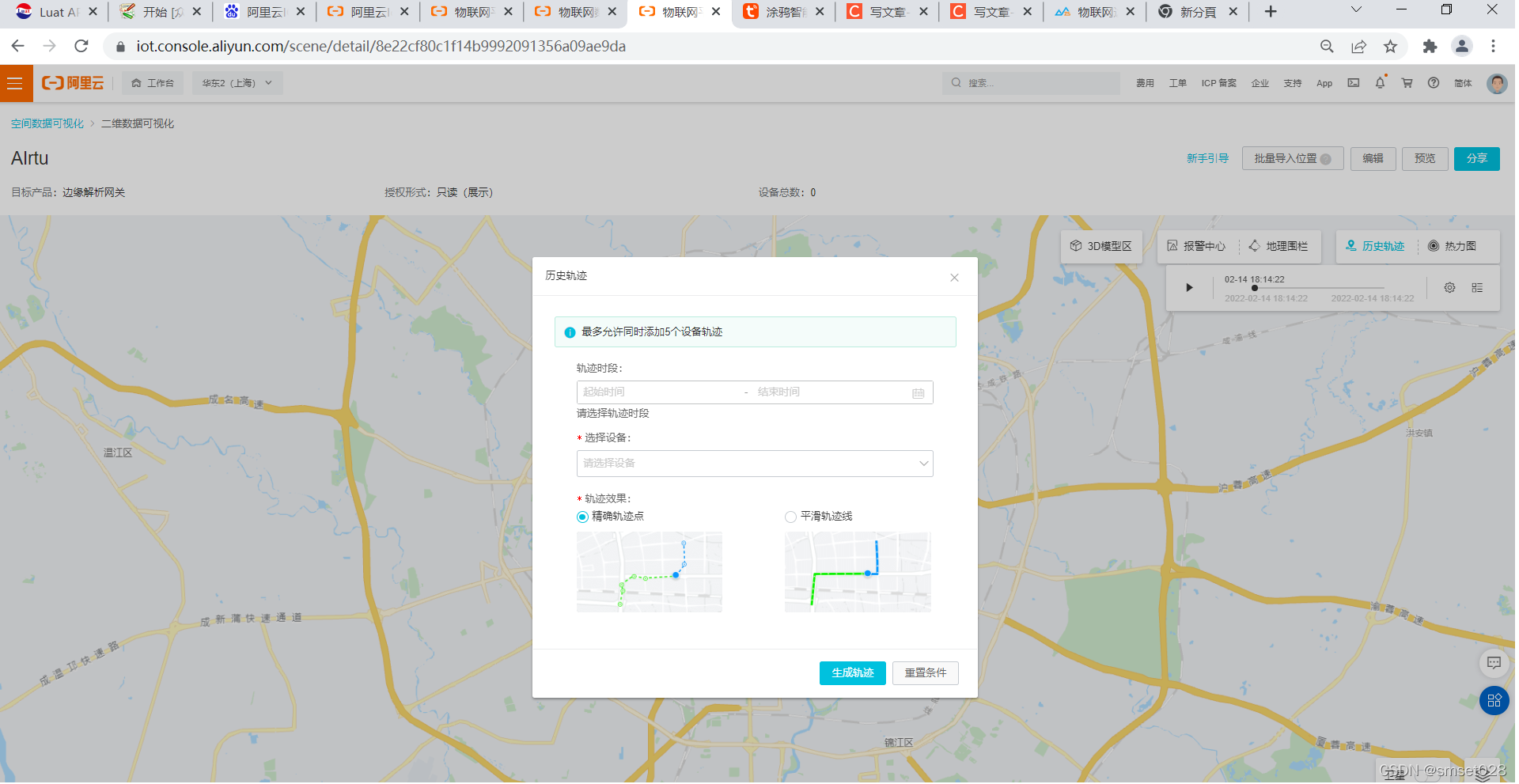
Task: Open the browser tab search chevron
Action: click(x=1356, y=10)
